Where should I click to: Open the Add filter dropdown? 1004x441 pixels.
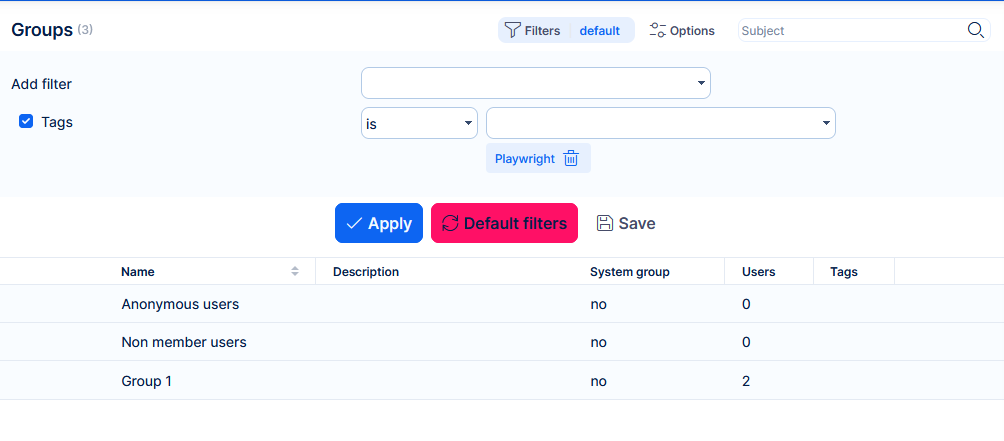[x=535, y=83]
